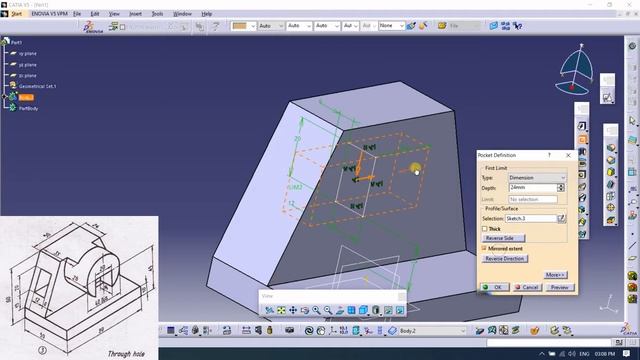Viewport: 640px width, 360px height.
Task: Select the Pan tool in View toolbar
Action: click(293, 311)
